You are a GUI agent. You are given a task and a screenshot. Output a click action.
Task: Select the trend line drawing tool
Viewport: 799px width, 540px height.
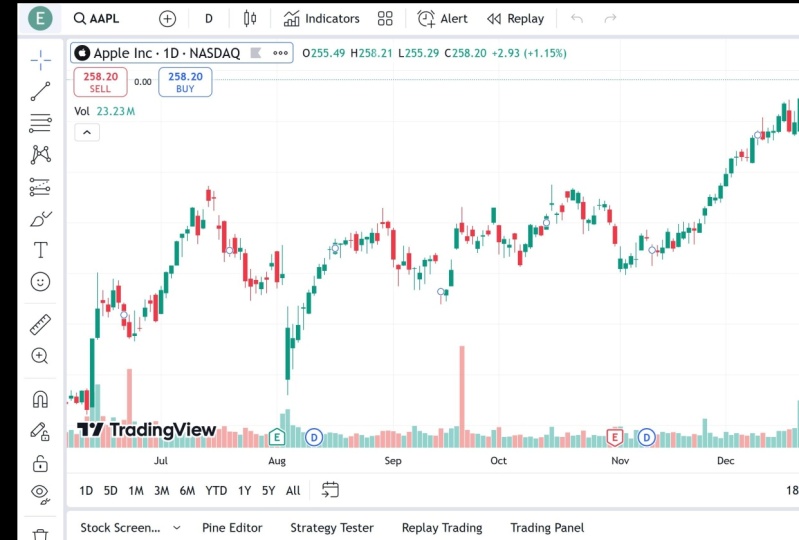pyautogui.click(x=40, y=92)
